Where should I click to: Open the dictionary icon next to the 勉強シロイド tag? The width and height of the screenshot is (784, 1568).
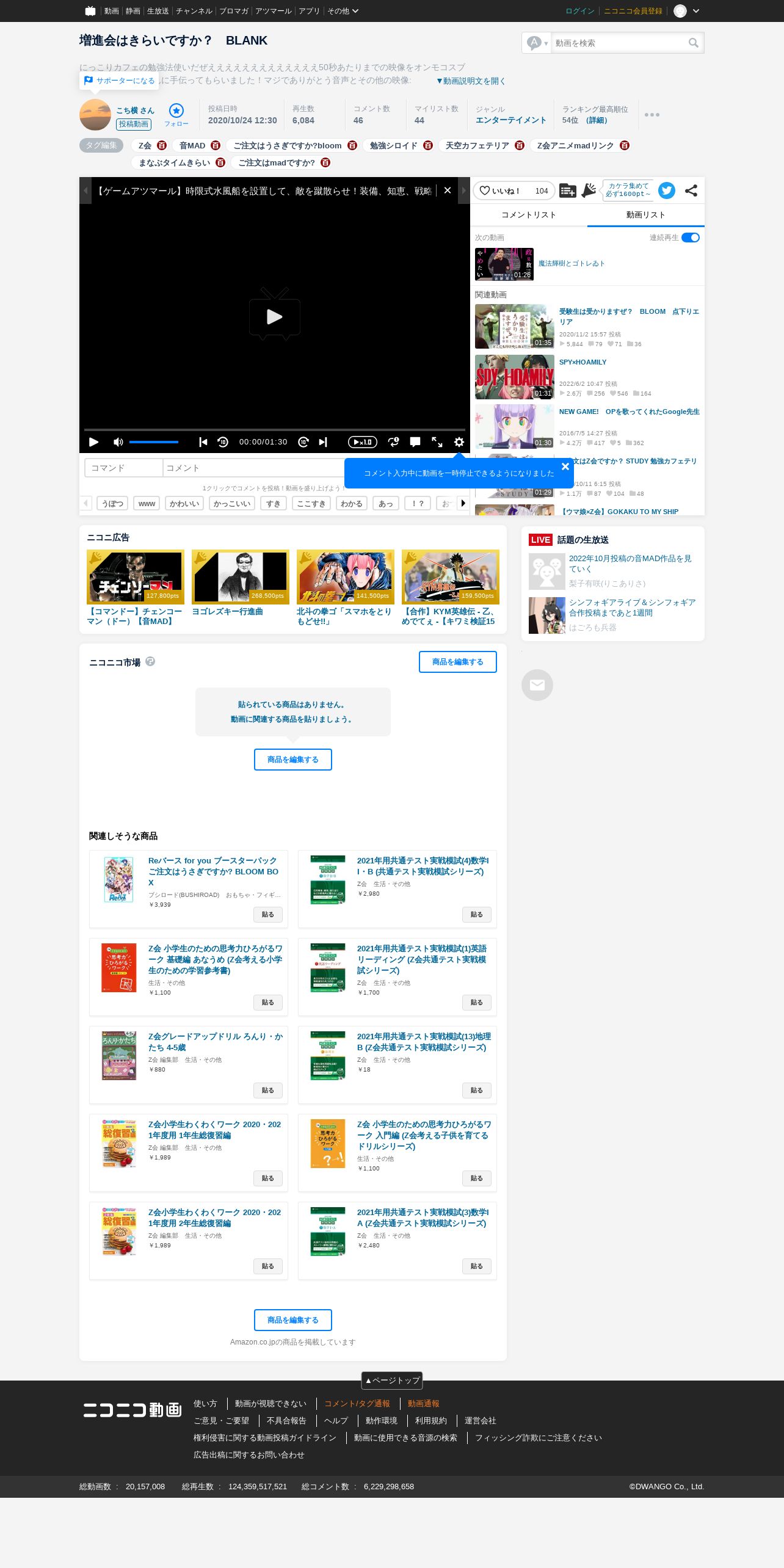(x=428, y=145)
